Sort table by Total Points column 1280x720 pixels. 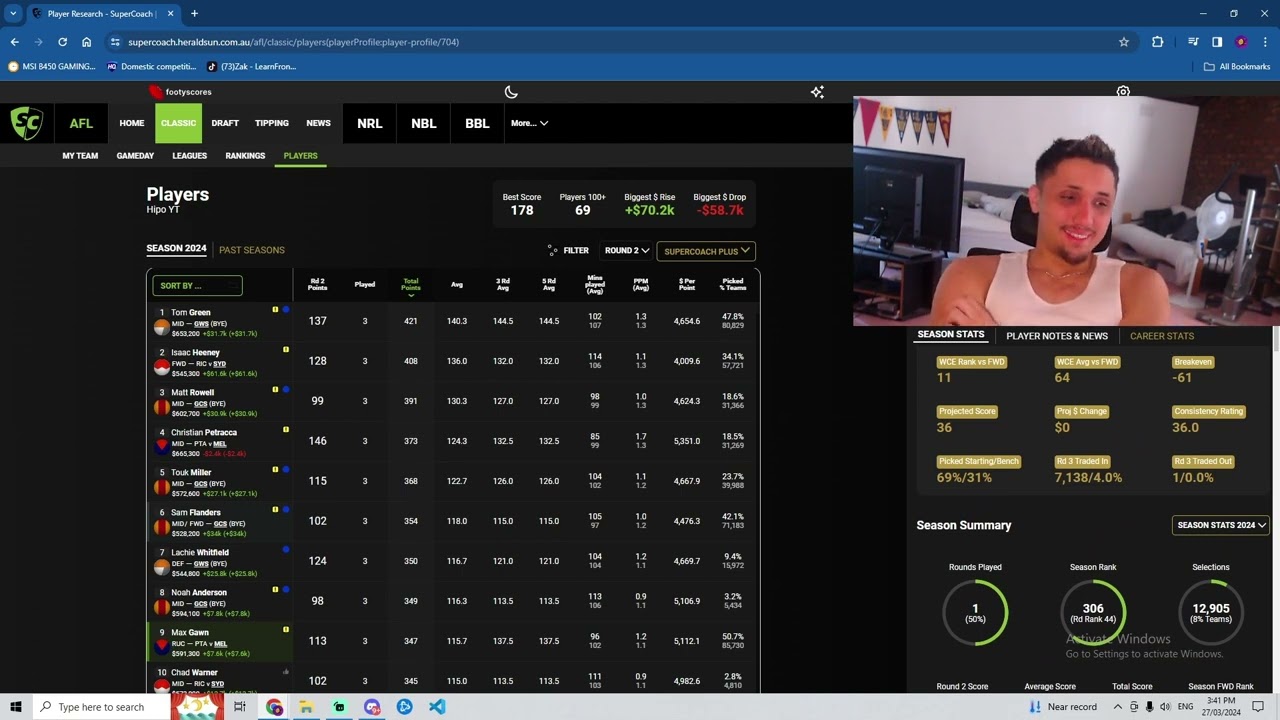(411, 286)
